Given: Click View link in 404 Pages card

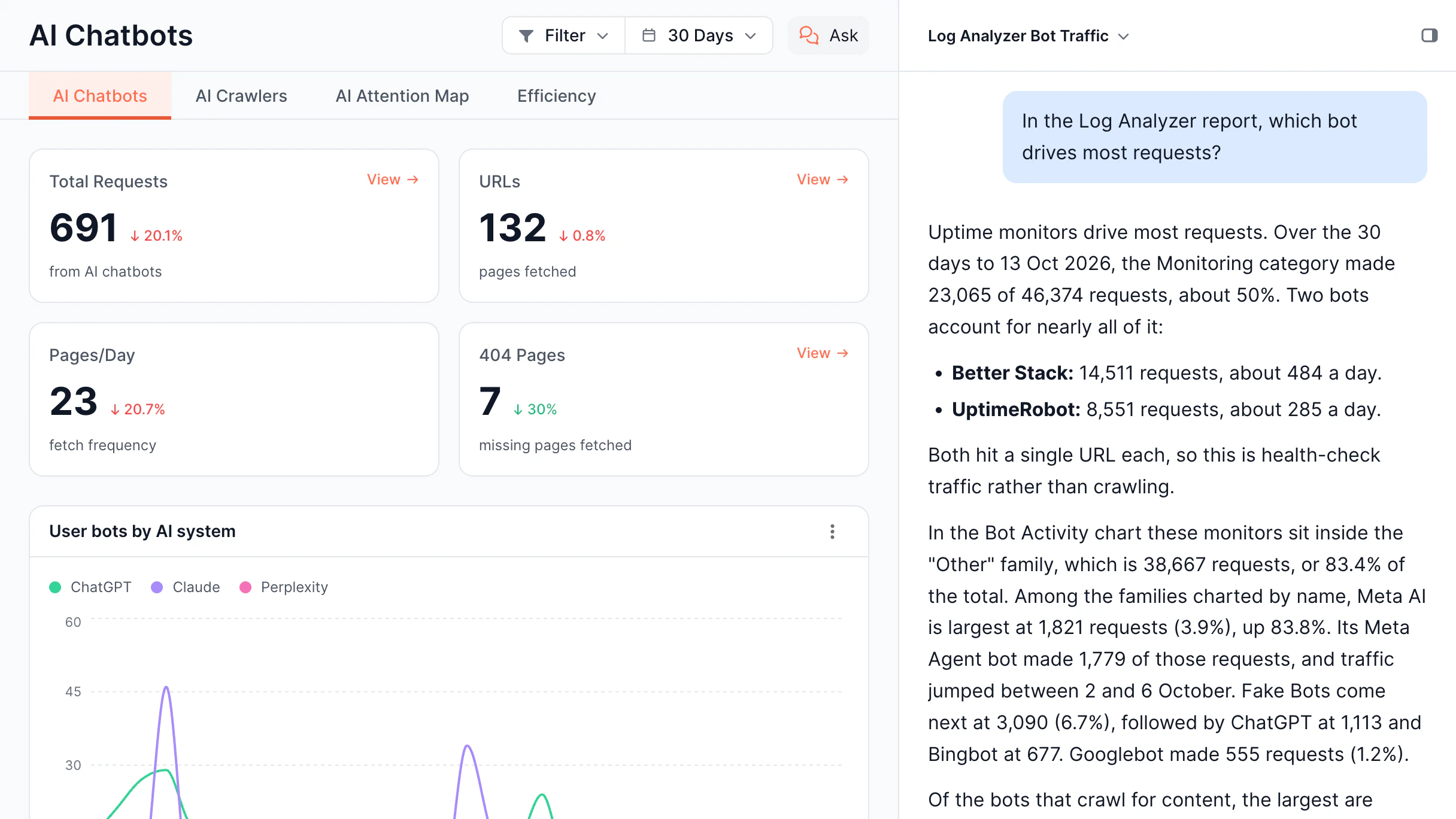Looking at the screenshot, I should pyautogui.click(x=823, y=353).
